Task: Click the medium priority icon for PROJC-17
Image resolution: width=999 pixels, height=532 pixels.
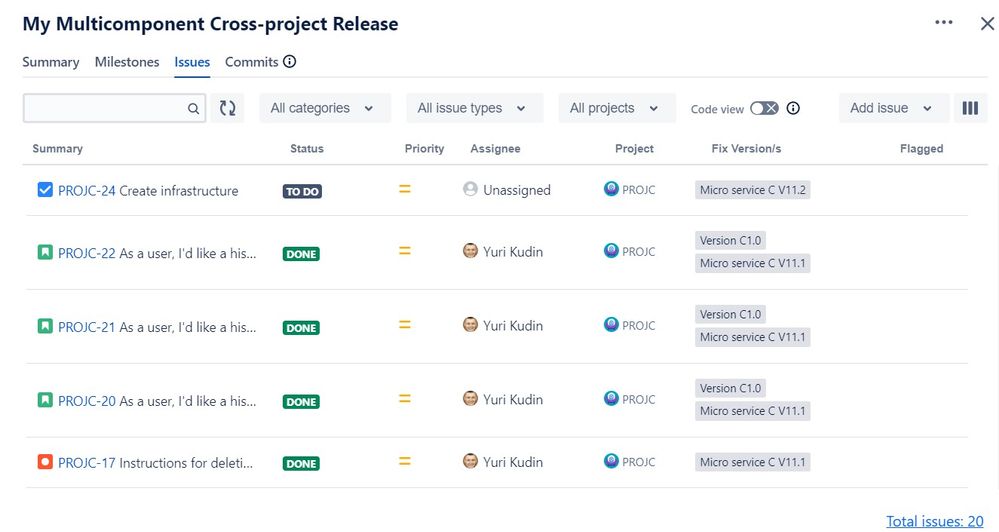Action: (405, 461)
